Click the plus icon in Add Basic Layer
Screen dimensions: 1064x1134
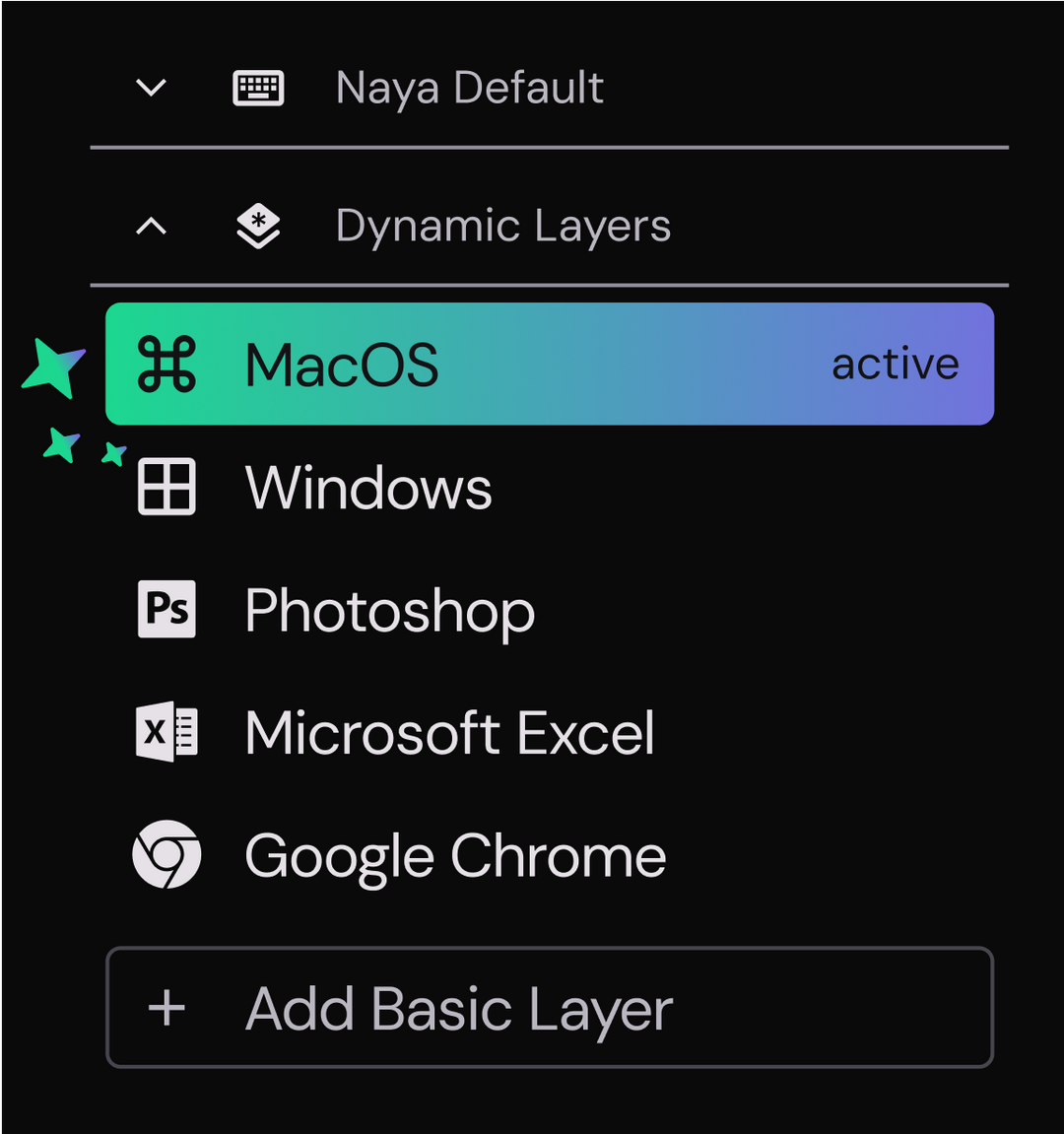[166, 1008]
